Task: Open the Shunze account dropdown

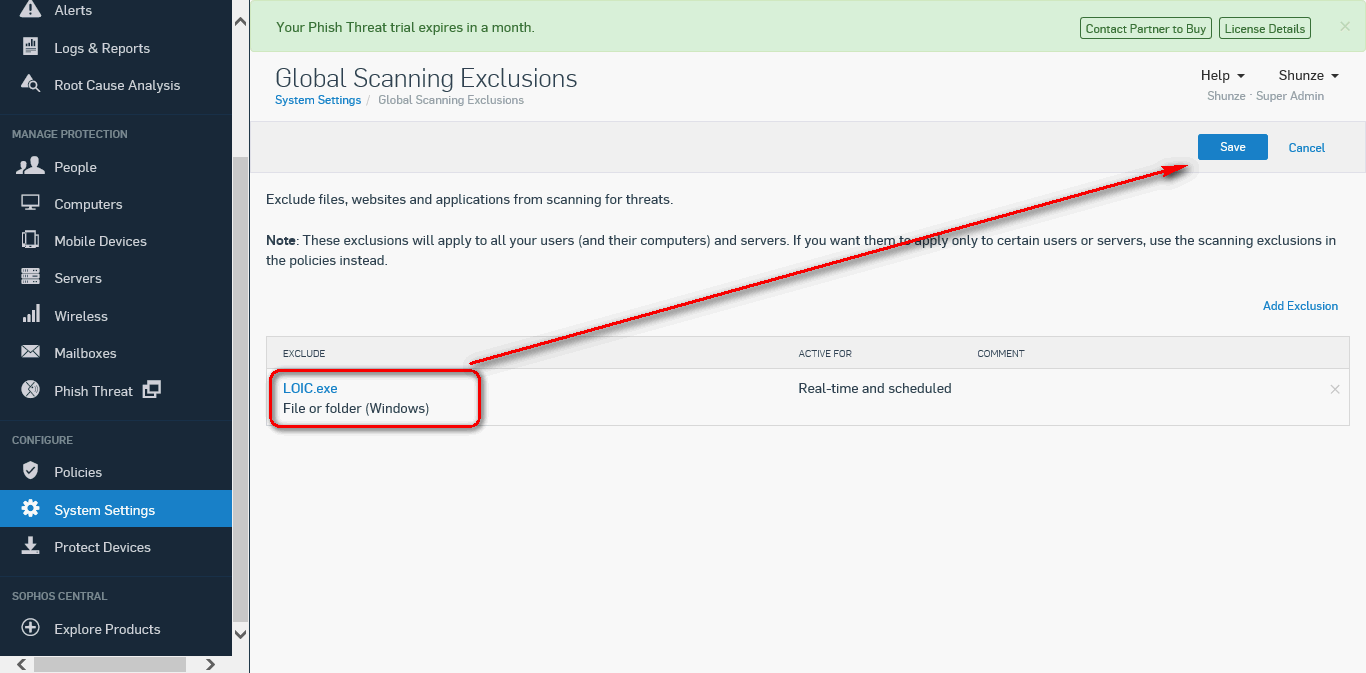Action: (x=1308, y=75)
